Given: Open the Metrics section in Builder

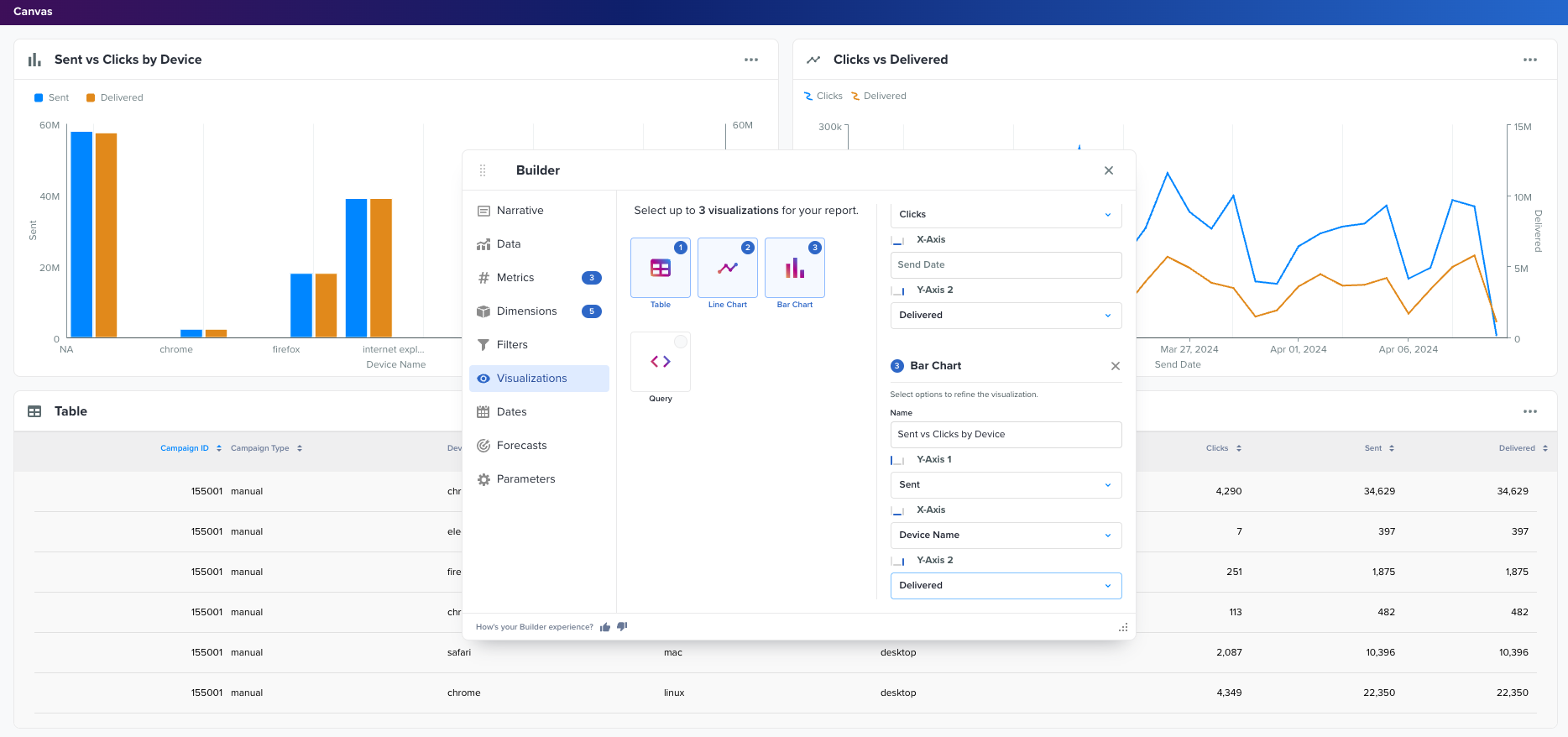Looking at the screenshot, I should coord(539,278).
